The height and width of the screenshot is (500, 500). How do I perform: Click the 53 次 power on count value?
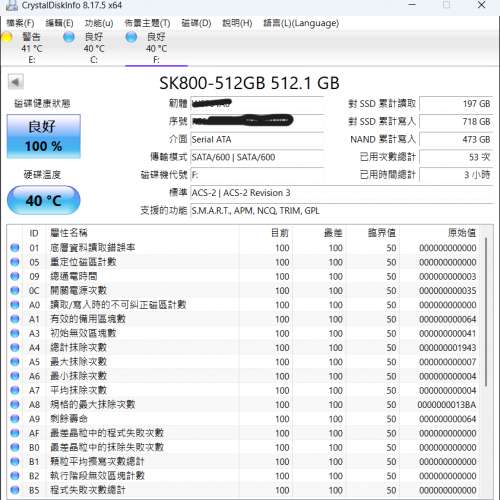pos(456,157)
